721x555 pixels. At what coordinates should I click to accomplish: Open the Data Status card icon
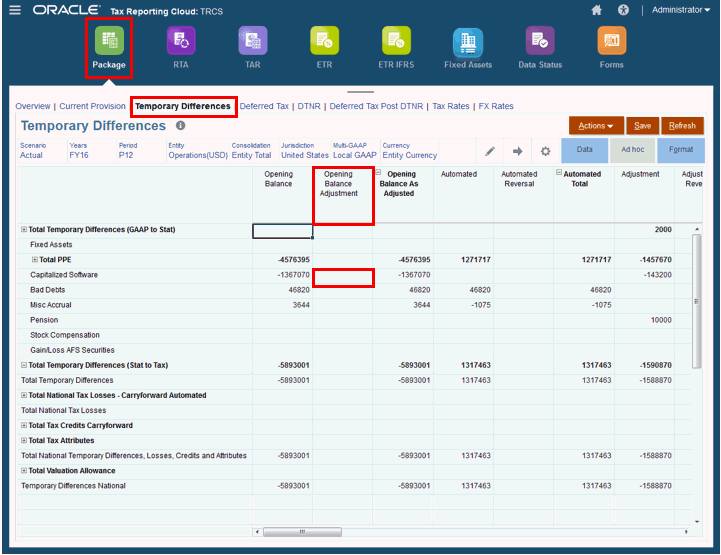[540, 40]
